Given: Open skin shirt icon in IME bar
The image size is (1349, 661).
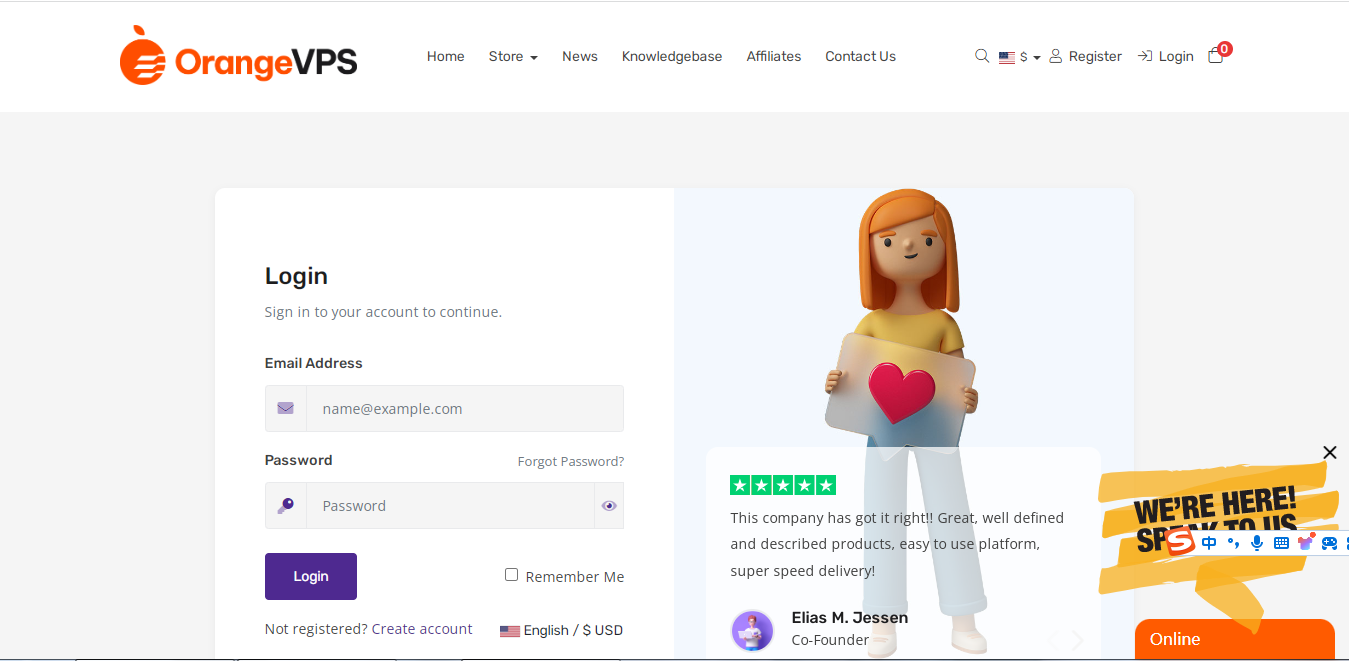Looking at the screenshot, I should click(1306, 542).
